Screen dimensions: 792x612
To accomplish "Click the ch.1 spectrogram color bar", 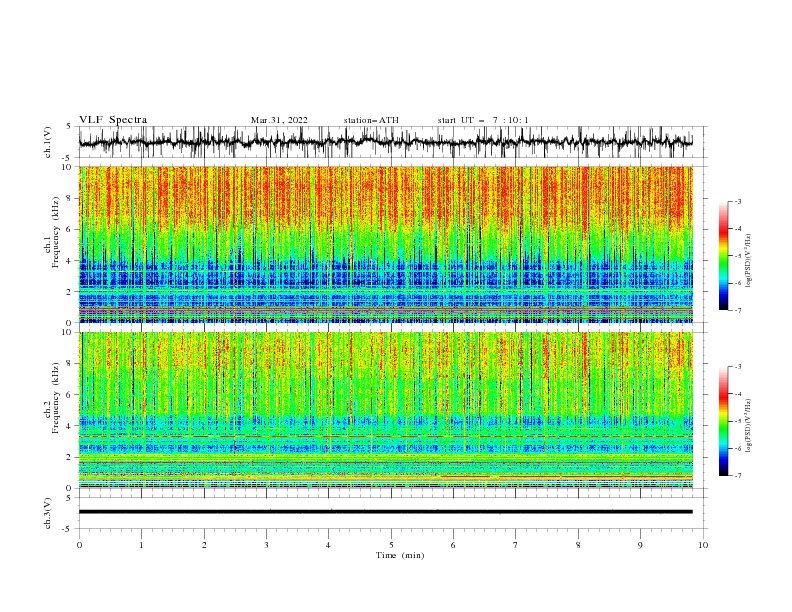I will (723, 256).
